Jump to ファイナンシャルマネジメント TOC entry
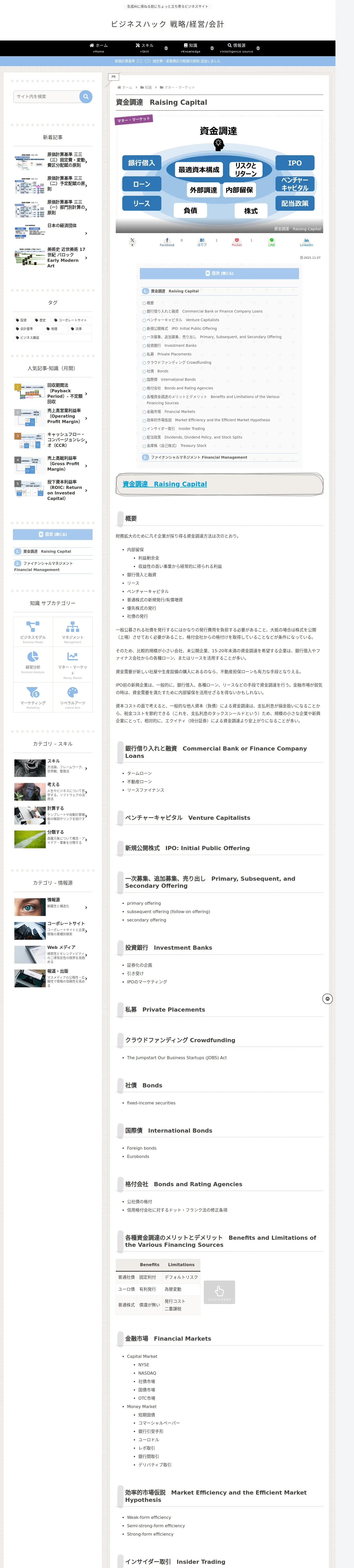 [199, 457]
